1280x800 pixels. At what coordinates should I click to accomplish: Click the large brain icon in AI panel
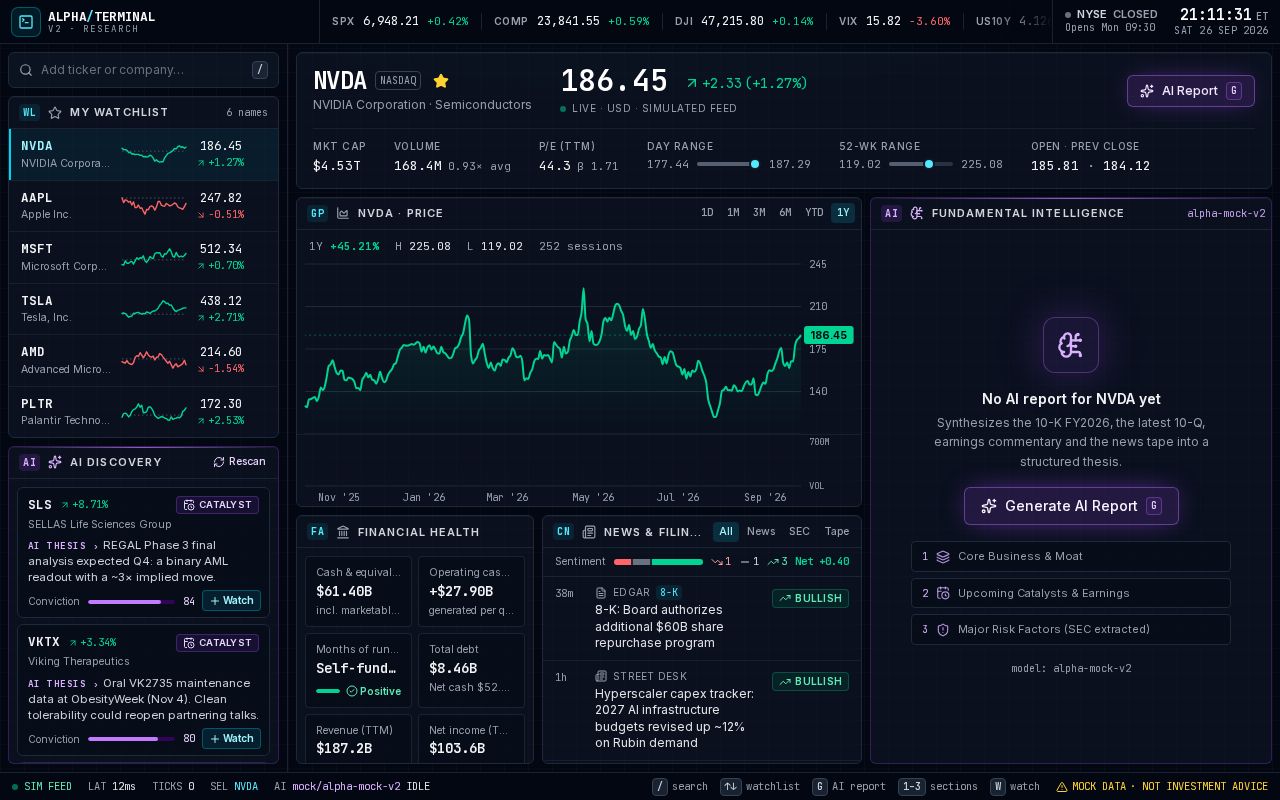tap(1071, 345)
